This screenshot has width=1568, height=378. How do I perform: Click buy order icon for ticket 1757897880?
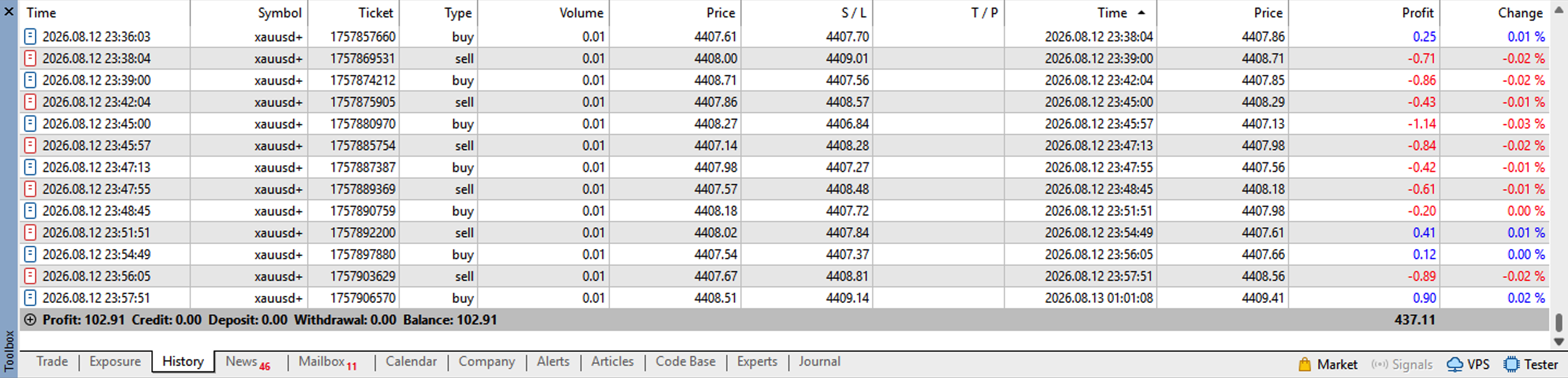[30, 254]
